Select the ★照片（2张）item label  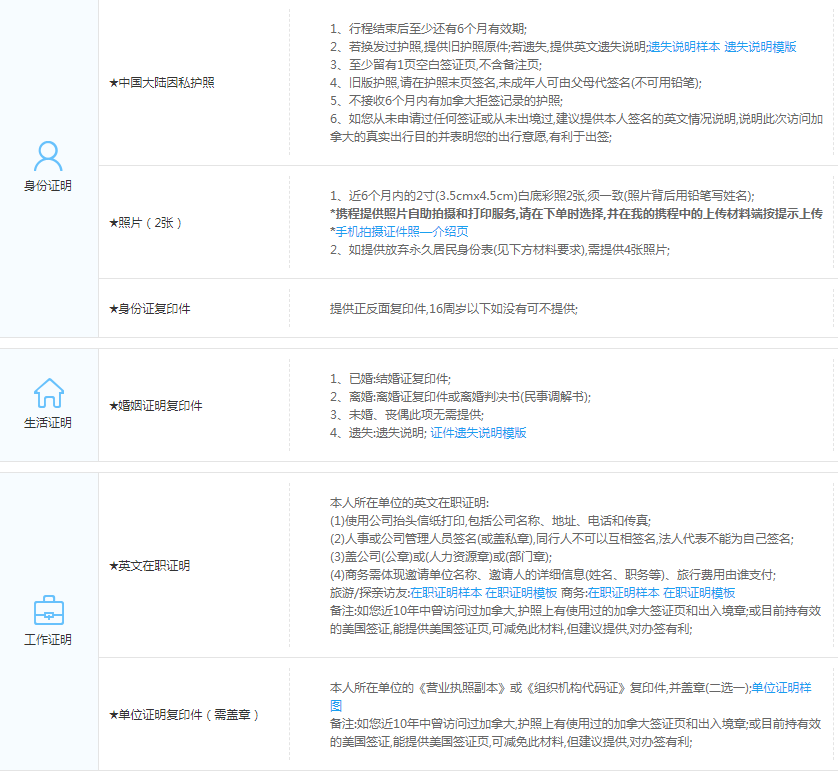click(145, 222)
